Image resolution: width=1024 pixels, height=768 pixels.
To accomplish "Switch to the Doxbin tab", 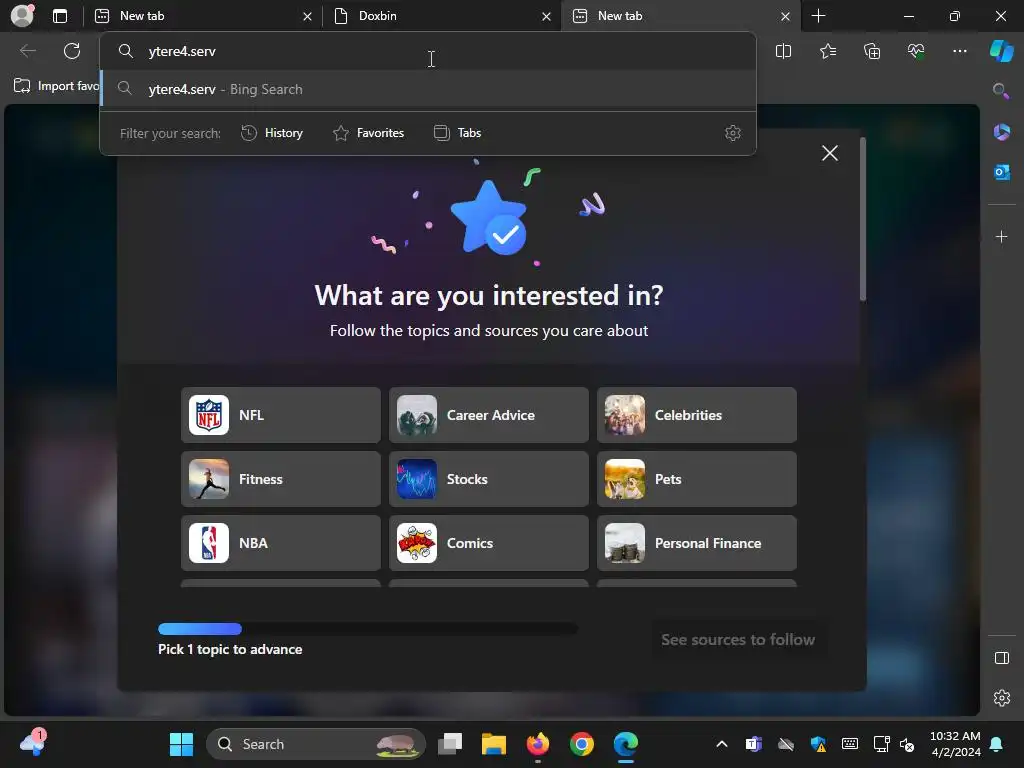I will pyautogui.click(x=441, y=16).
